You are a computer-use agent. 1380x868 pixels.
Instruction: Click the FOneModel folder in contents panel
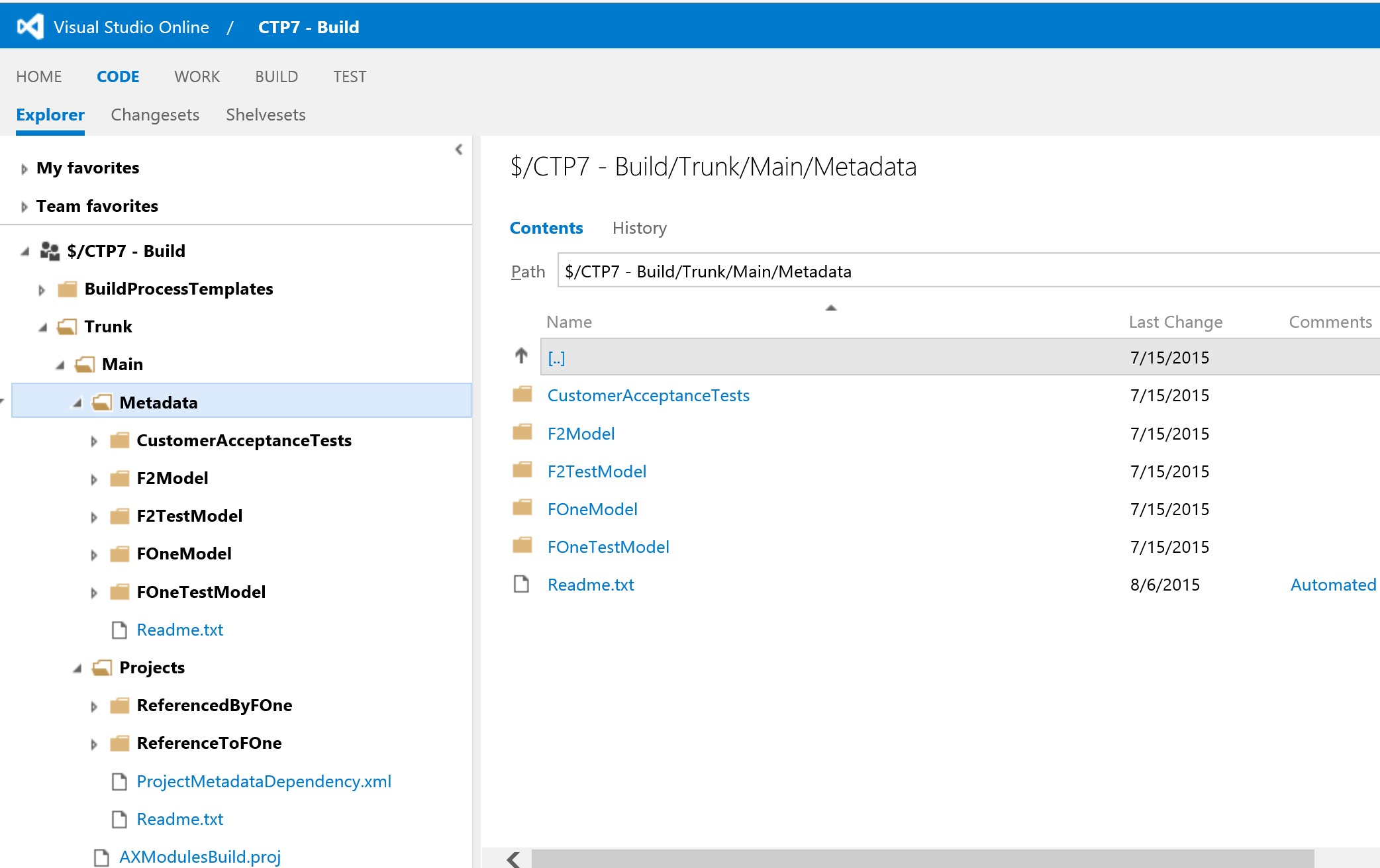[590, 508]
